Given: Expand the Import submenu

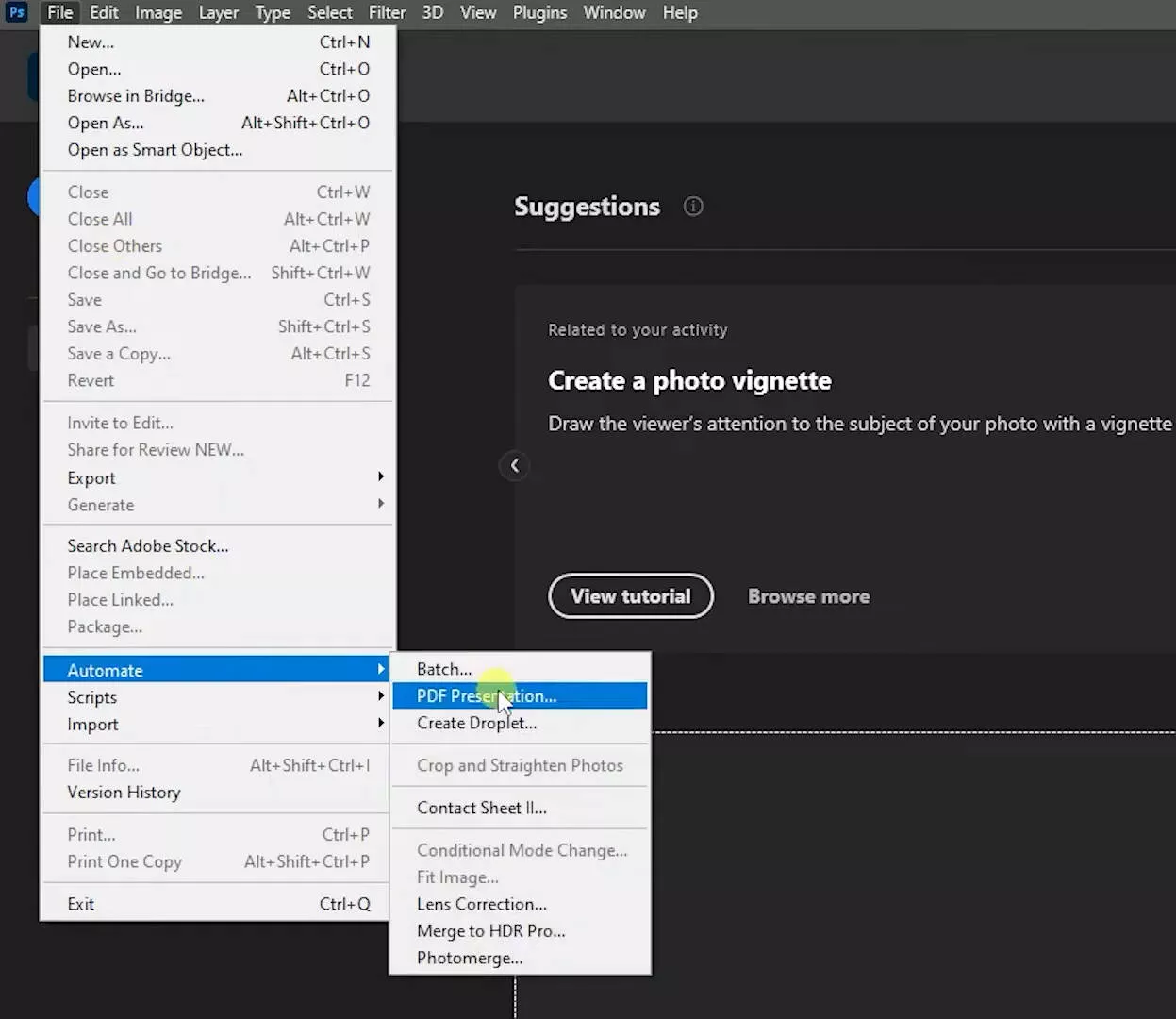Looking at the screenshot, I should click(x=218, y=725).
